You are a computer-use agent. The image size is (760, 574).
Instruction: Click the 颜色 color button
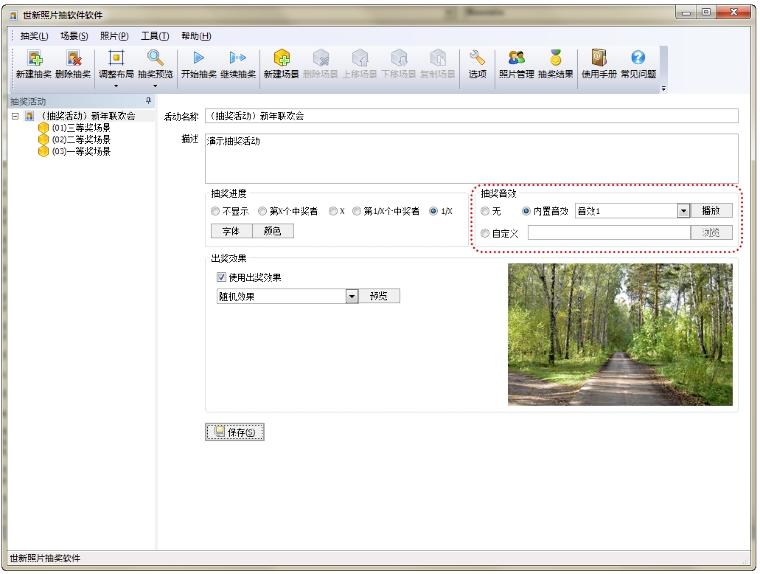point(272,231)
